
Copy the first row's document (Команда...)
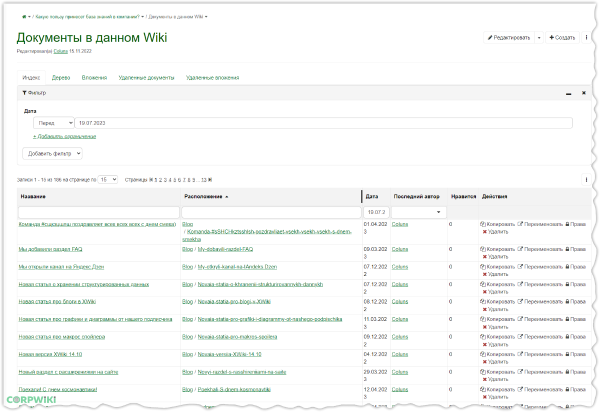tap(497, 225)
